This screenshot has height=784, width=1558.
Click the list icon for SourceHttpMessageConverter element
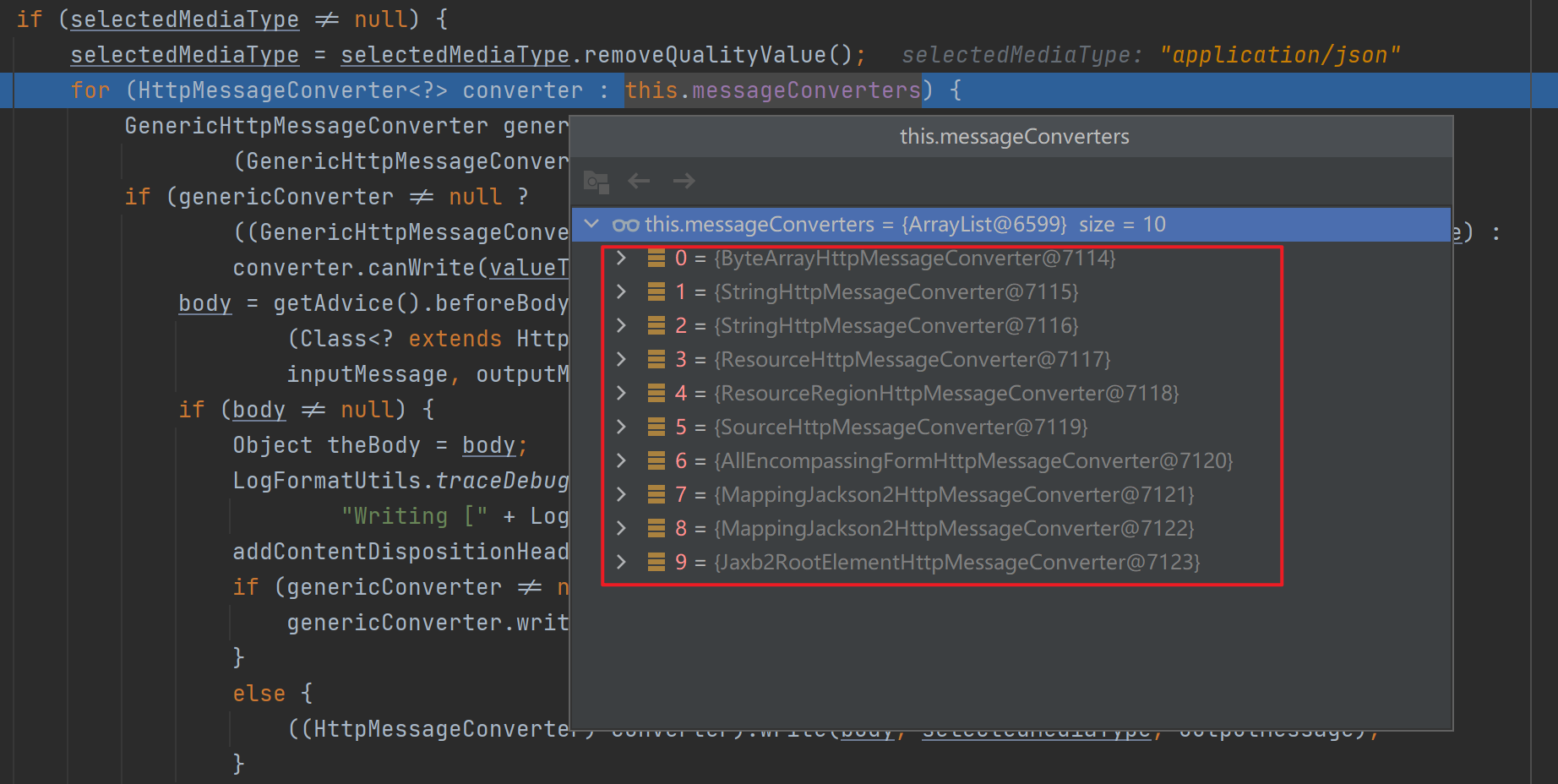click(656, 427)
